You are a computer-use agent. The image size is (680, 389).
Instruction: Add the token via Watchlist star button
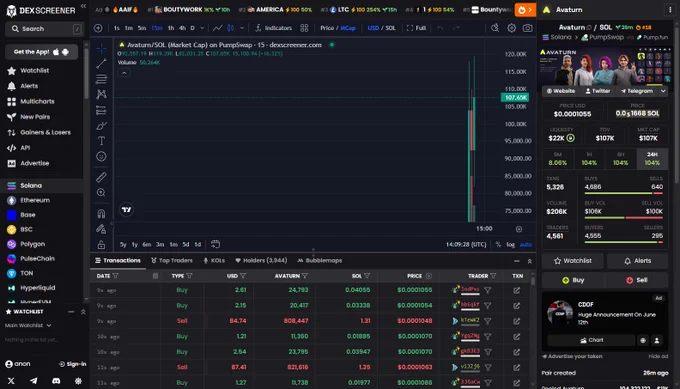click(x=572, y=261)
